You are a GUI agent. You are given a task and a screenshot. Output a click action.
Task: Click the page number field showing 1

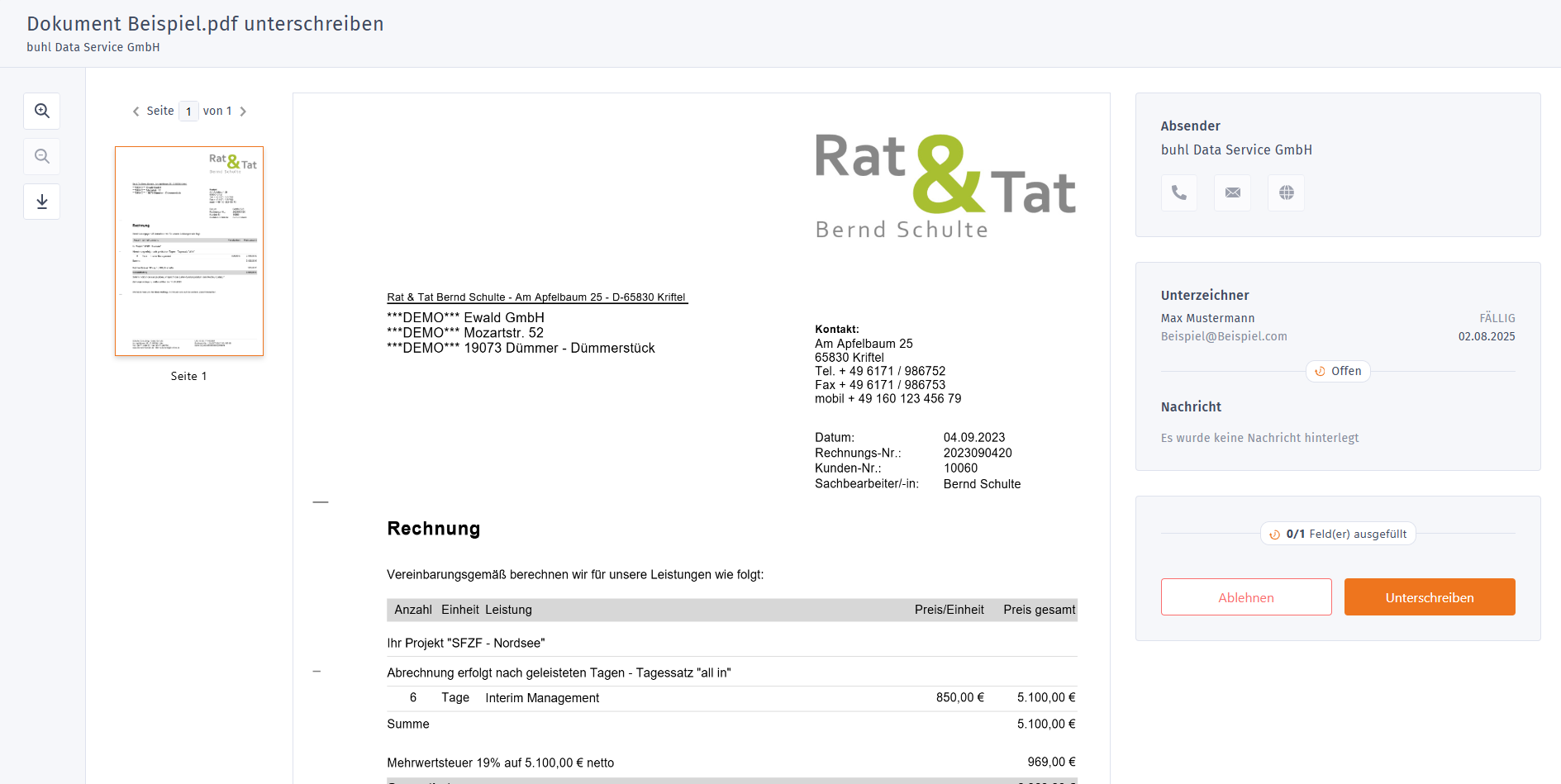pos(188,112)
